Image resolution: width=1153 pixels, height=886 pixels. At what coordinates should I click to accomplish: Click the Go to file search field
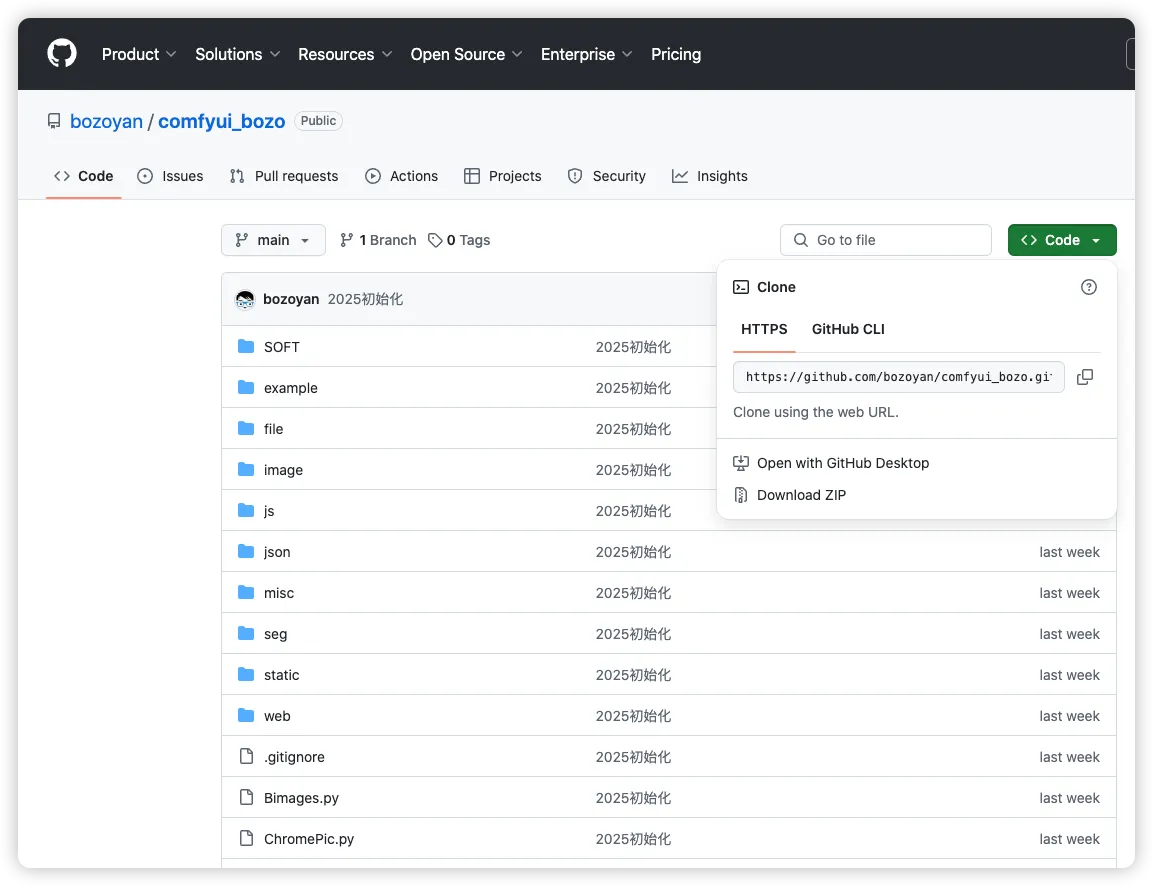coord(885,240)
